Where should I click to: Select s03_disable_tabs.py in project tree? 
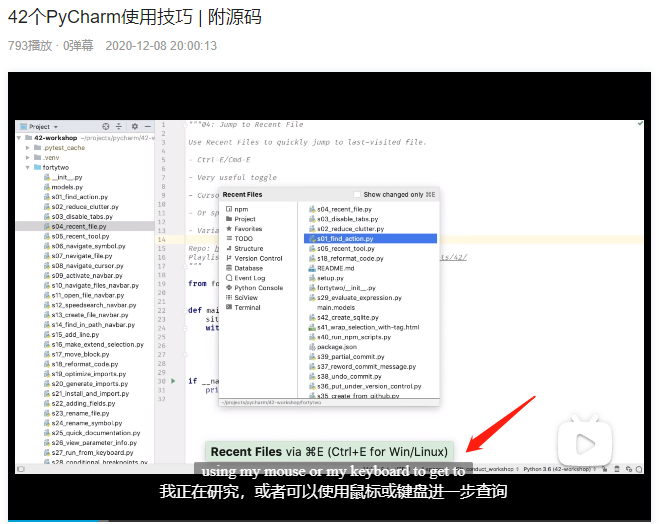tap(78, 216)
